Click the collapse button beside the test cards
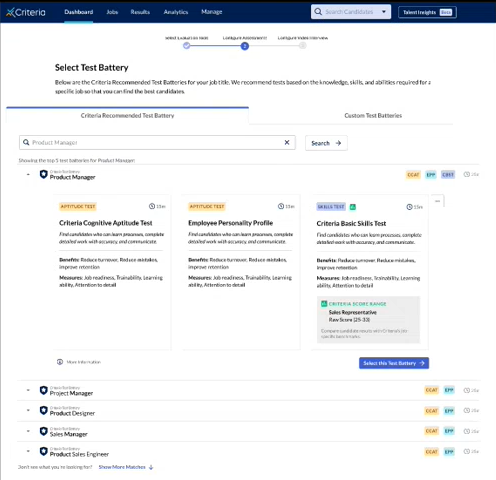 coord(437,201)
